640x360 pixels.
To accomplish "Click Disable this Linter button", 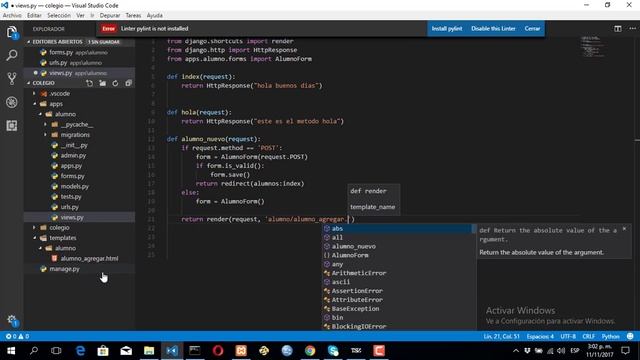I will (x=493, y=29).
